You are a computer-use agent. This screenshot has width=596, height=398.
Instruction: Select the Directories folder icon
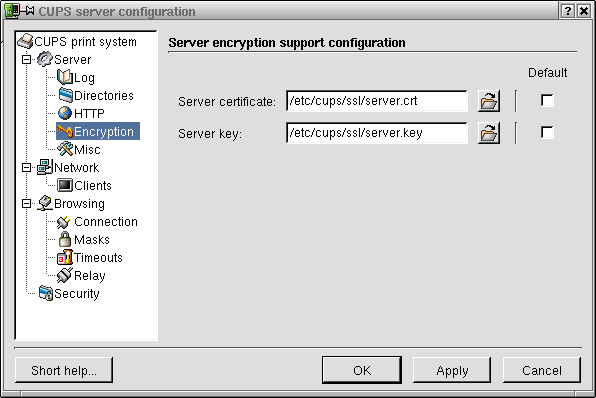[65, 95]
